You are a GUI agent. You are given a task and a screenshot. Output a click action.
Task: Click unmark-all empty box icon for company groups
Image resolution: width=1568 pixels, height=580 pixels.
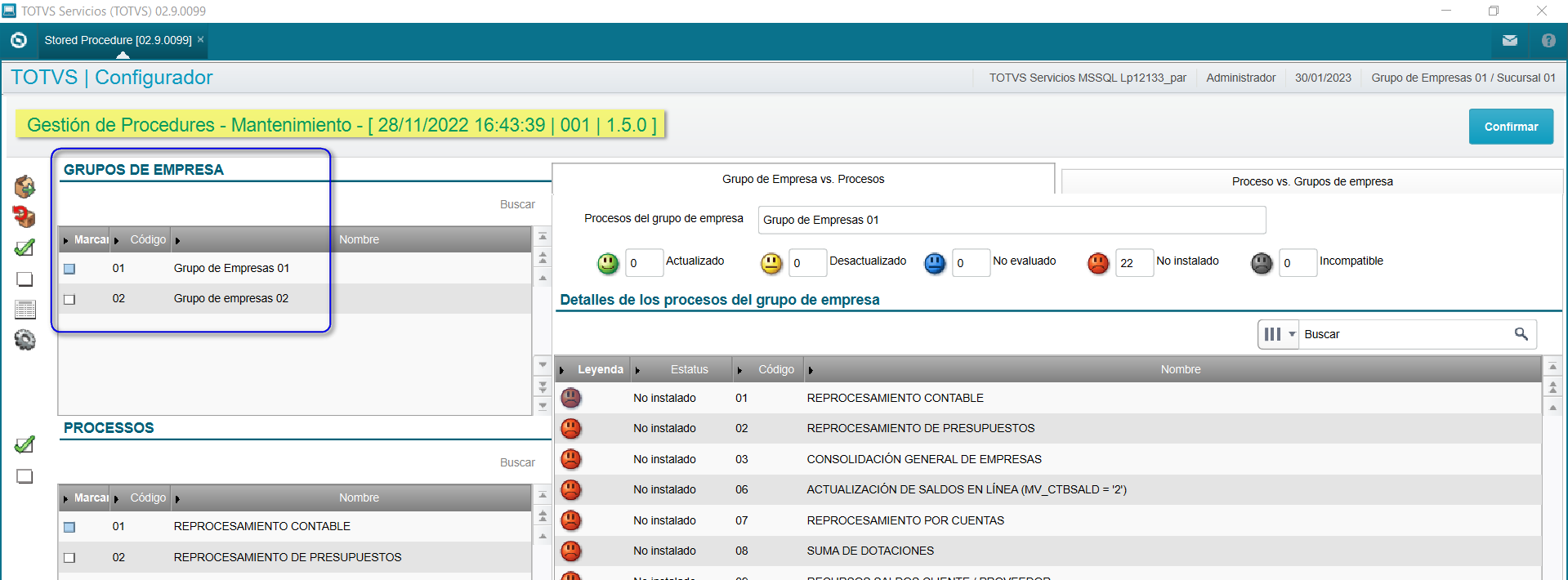click(25, 279)
